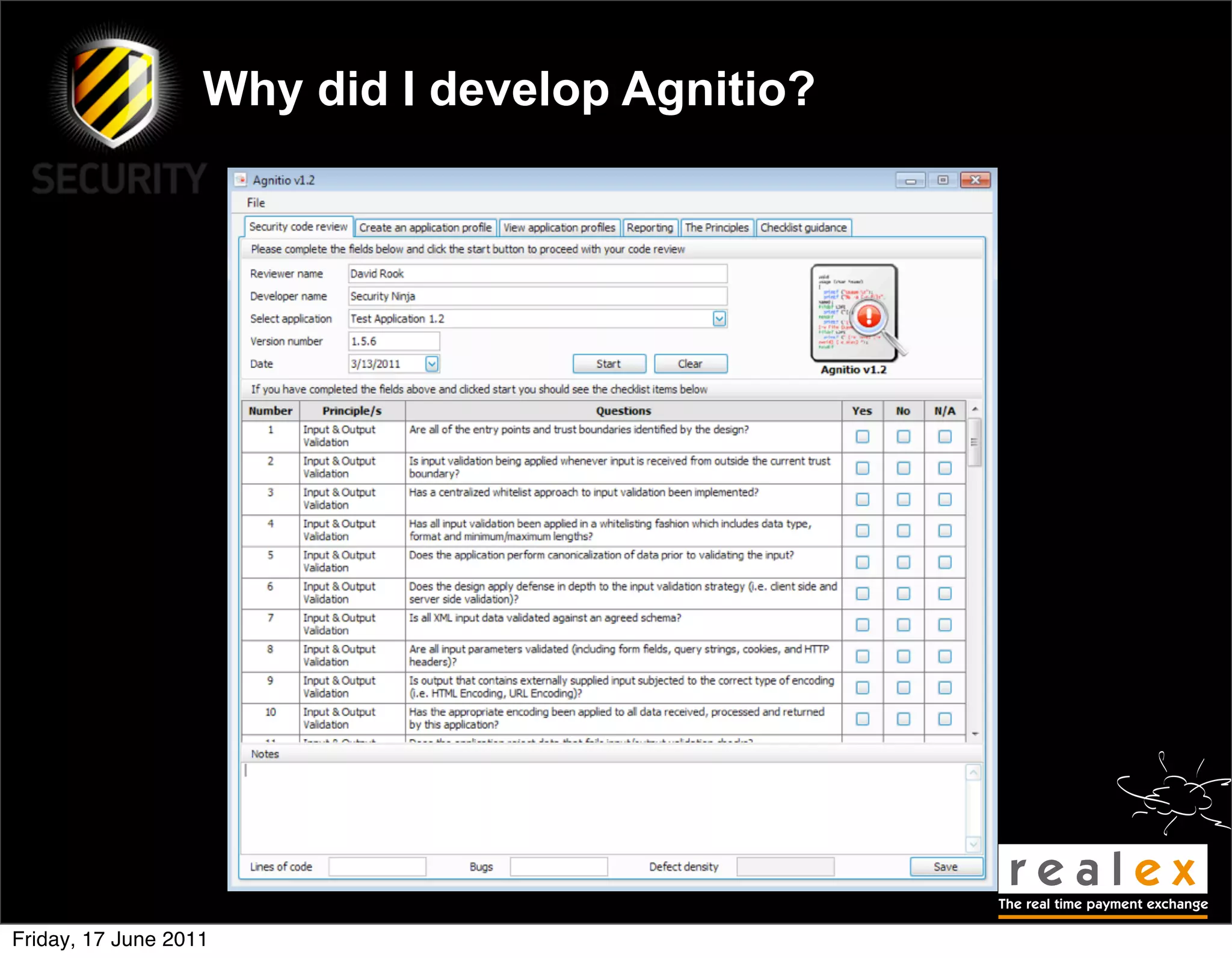Click checklist scrollbar up arrow

pyautogui.click(x=975, y=409)
